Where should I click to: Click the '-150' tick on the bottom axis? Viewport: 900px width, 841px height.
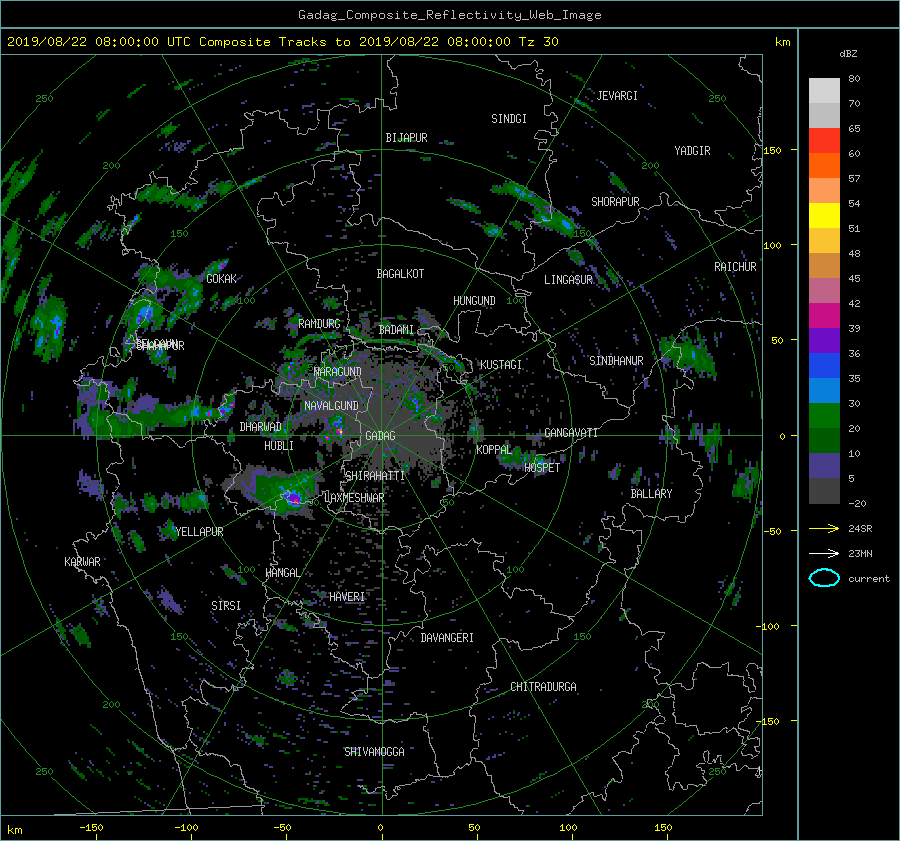91,828
